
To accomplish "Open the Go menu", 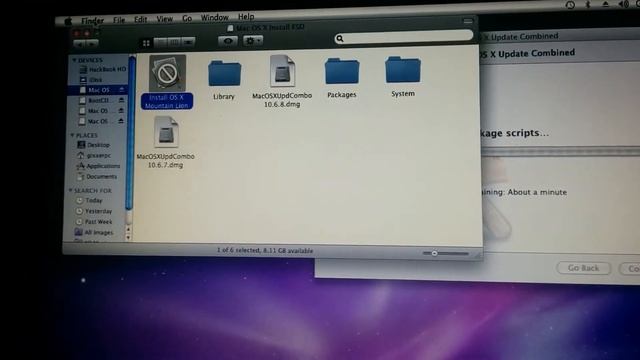I will click(187, 18).
